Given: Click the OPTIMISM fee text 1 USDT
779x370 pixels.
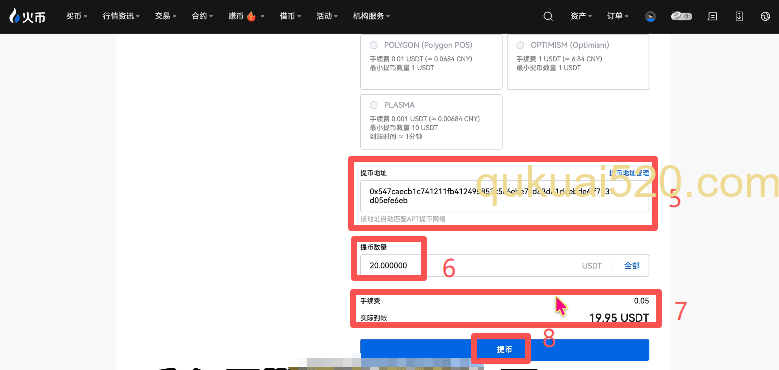Looking at the screenshot, I should (x=559, y=59).
